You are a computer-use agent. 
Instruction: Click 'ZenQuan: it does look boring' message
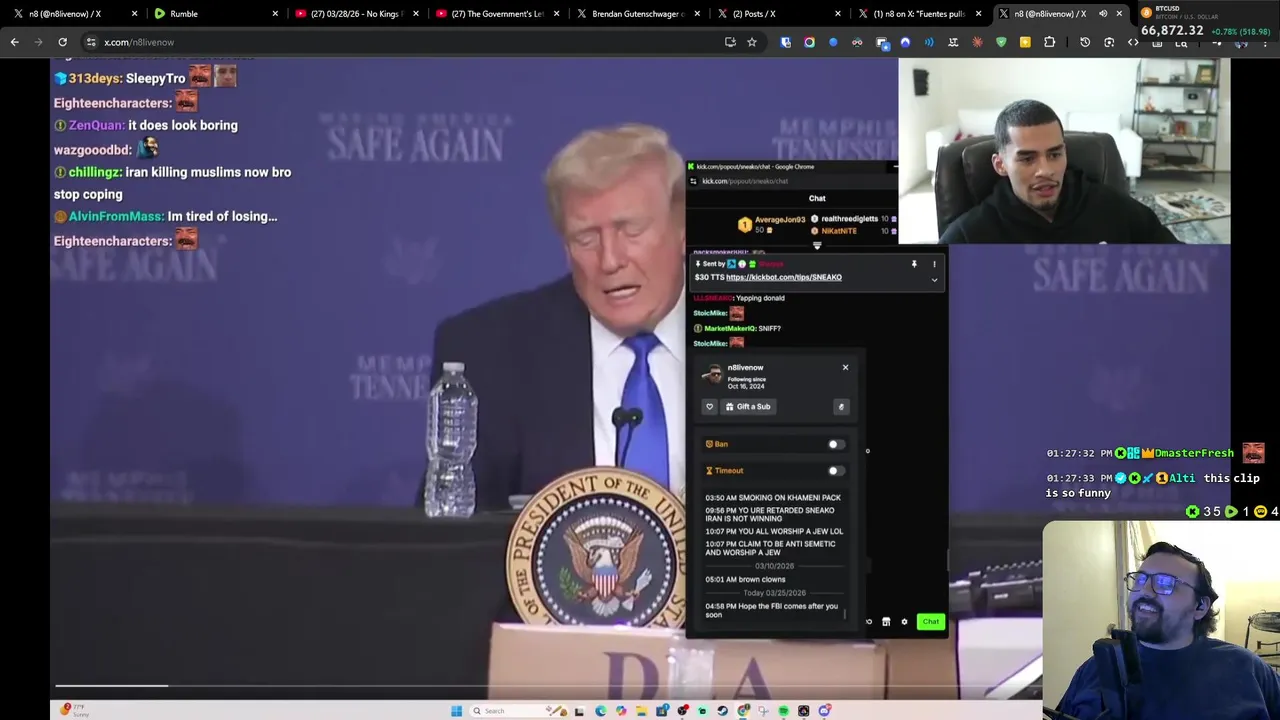(146, 125)
